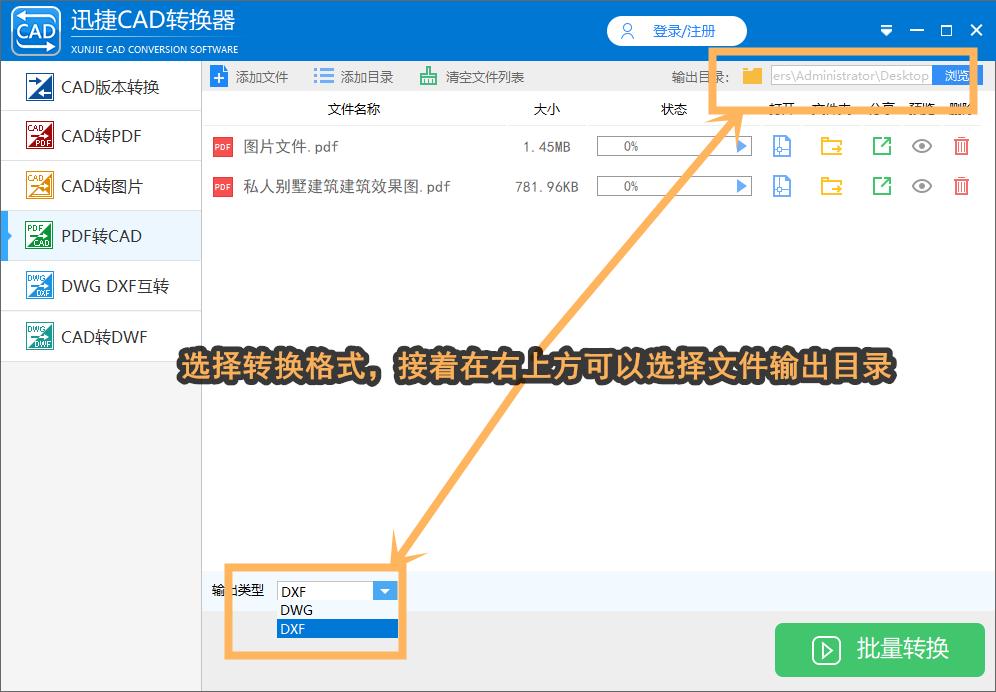The height and width of the screenshot is (692, 996).
Task: Click the dropdown arrow in the title bar
Action: (886, 30)
